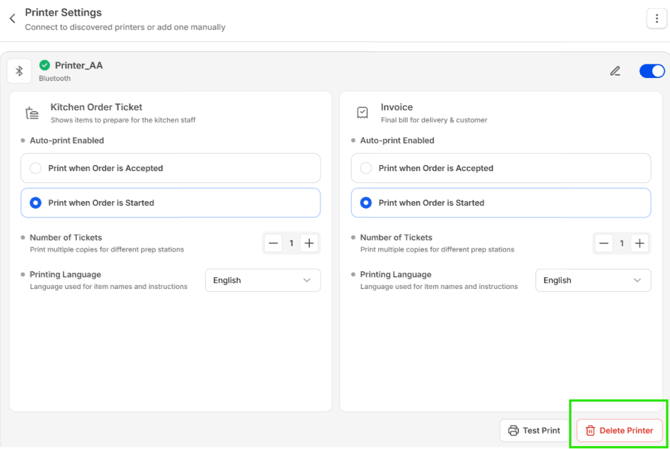Image resolution: width=670 pixels, height=449 pixels.
Task: Click the Delete Printer button
Action: pyautogui.click(x=619, y=431)
